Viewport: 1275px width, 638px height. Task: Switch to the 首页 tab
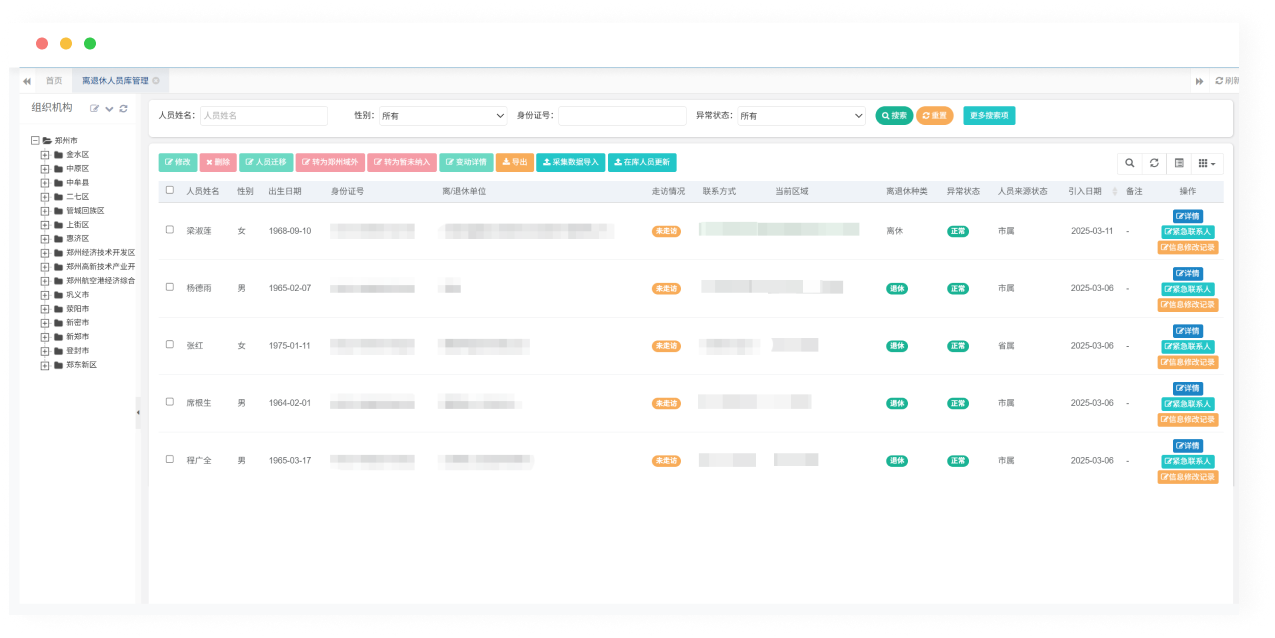tap(54, 81)
